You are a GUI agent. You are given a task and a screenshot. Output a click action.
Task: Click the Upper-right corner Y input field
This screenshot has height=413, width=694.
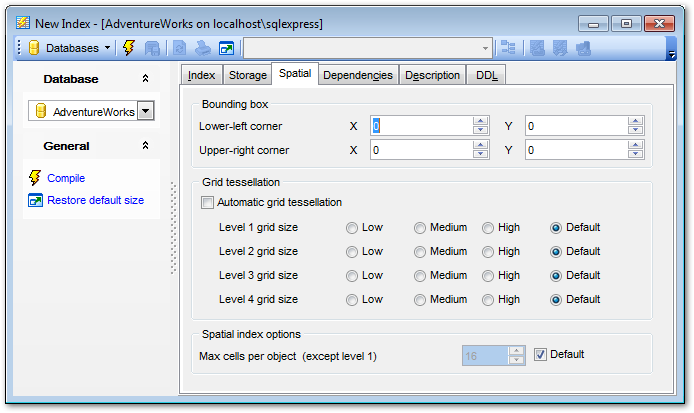click(575, 150)
